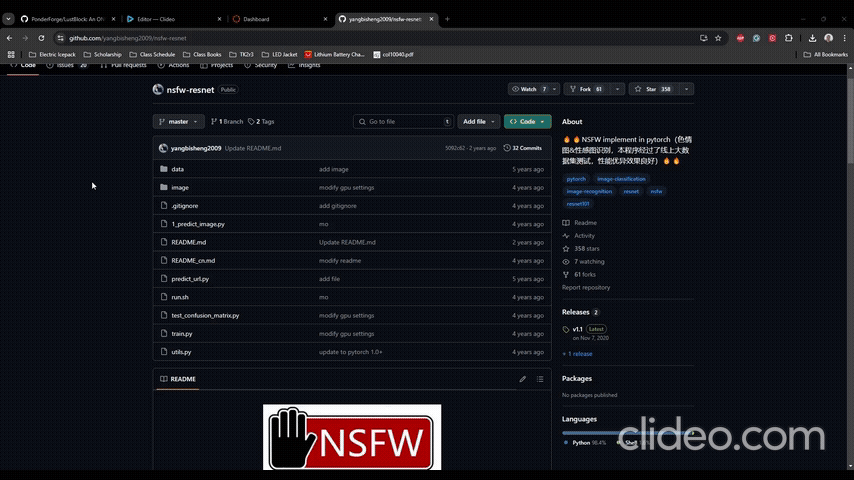Click Report repository link

[586, 288]
